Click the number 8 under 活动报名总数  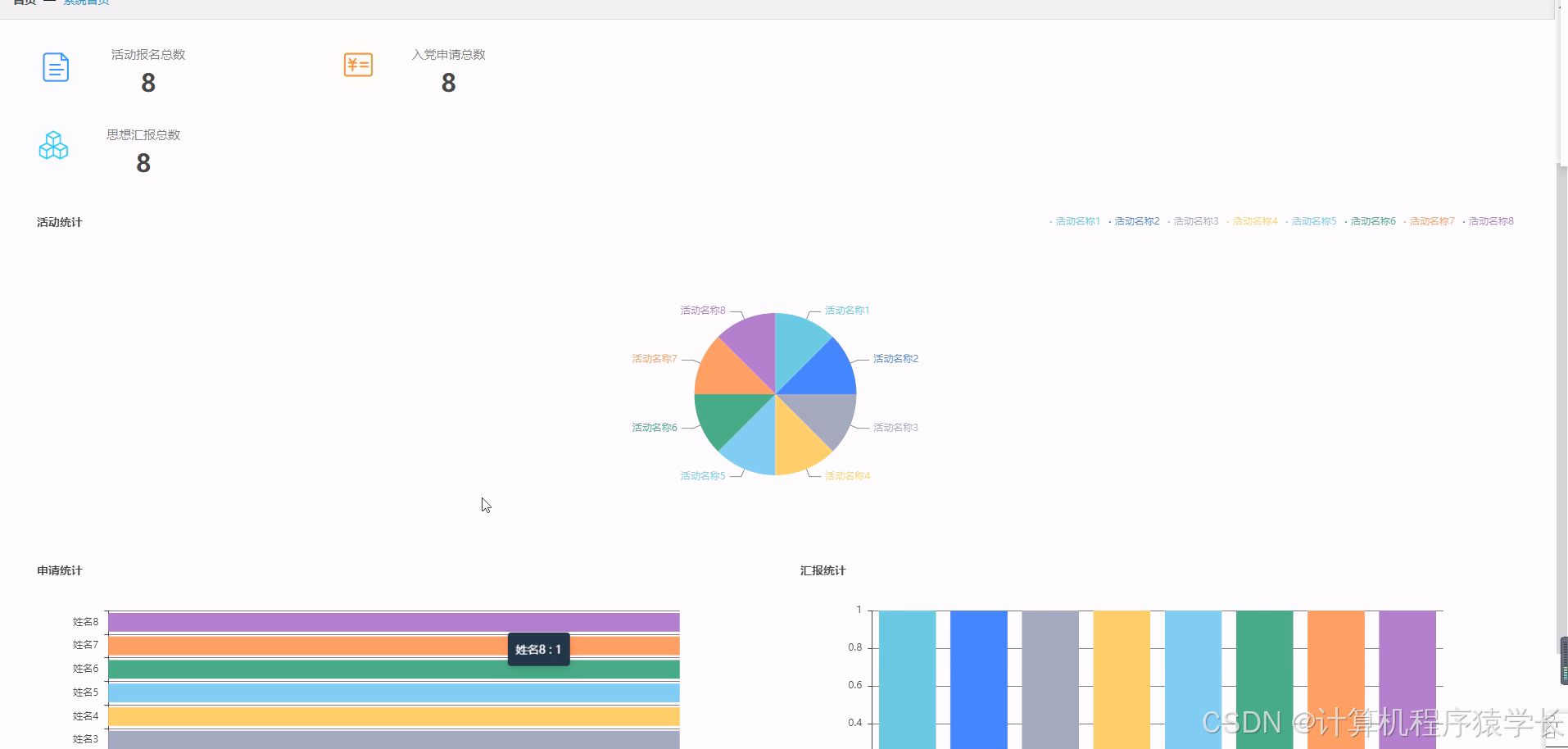(x=148, y=83)
